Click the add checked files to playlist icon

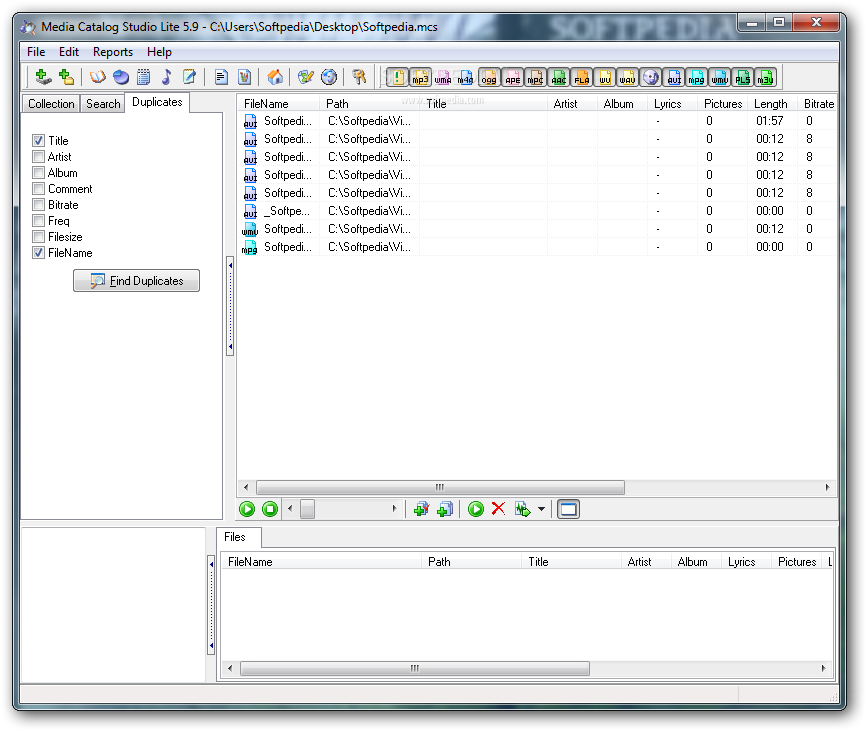(x=421, y=509)
